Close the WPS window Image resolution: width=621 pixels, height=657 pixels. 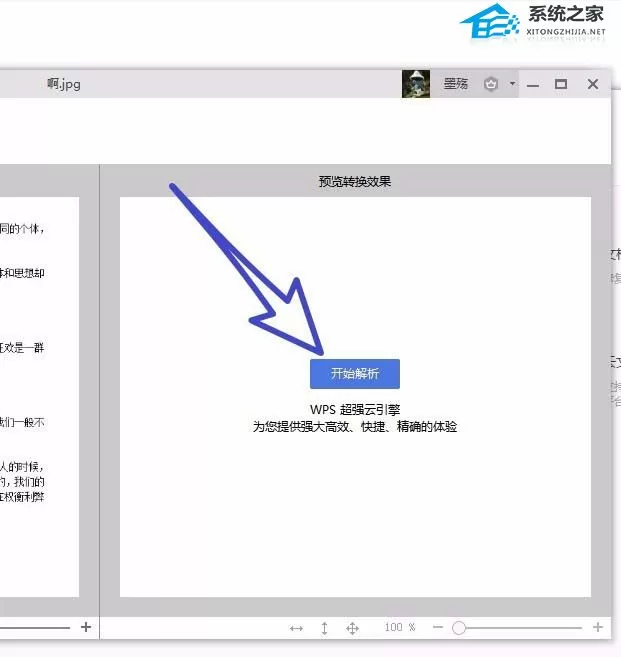593,84
